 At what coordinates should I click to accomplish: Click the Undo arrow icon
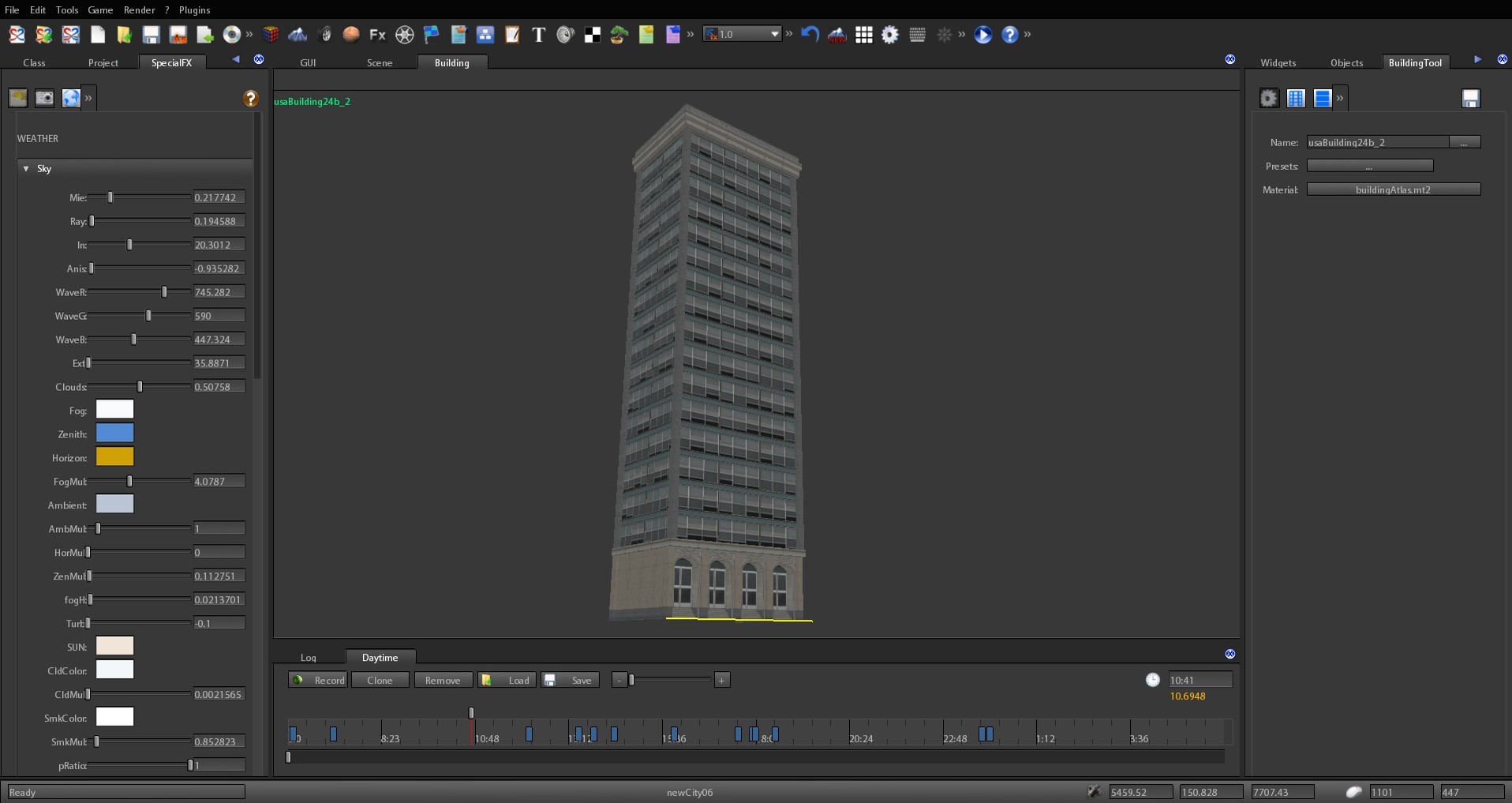pyautogui.click(x=810, y=34)
